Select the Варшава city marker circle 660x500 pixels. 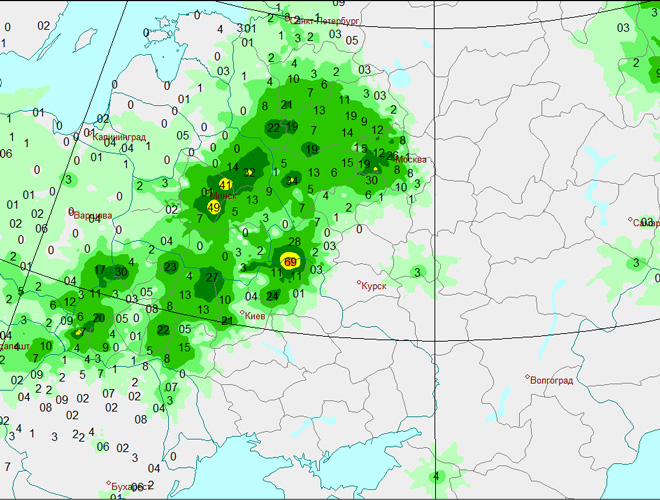click(73, 212)
